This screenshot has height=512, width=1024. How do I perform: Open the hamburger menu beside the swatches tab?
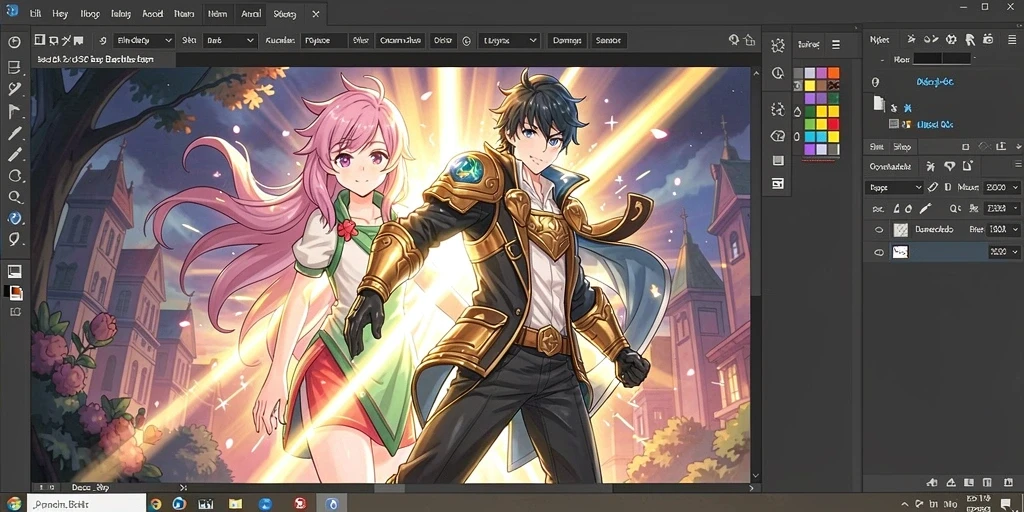(835, 45)
